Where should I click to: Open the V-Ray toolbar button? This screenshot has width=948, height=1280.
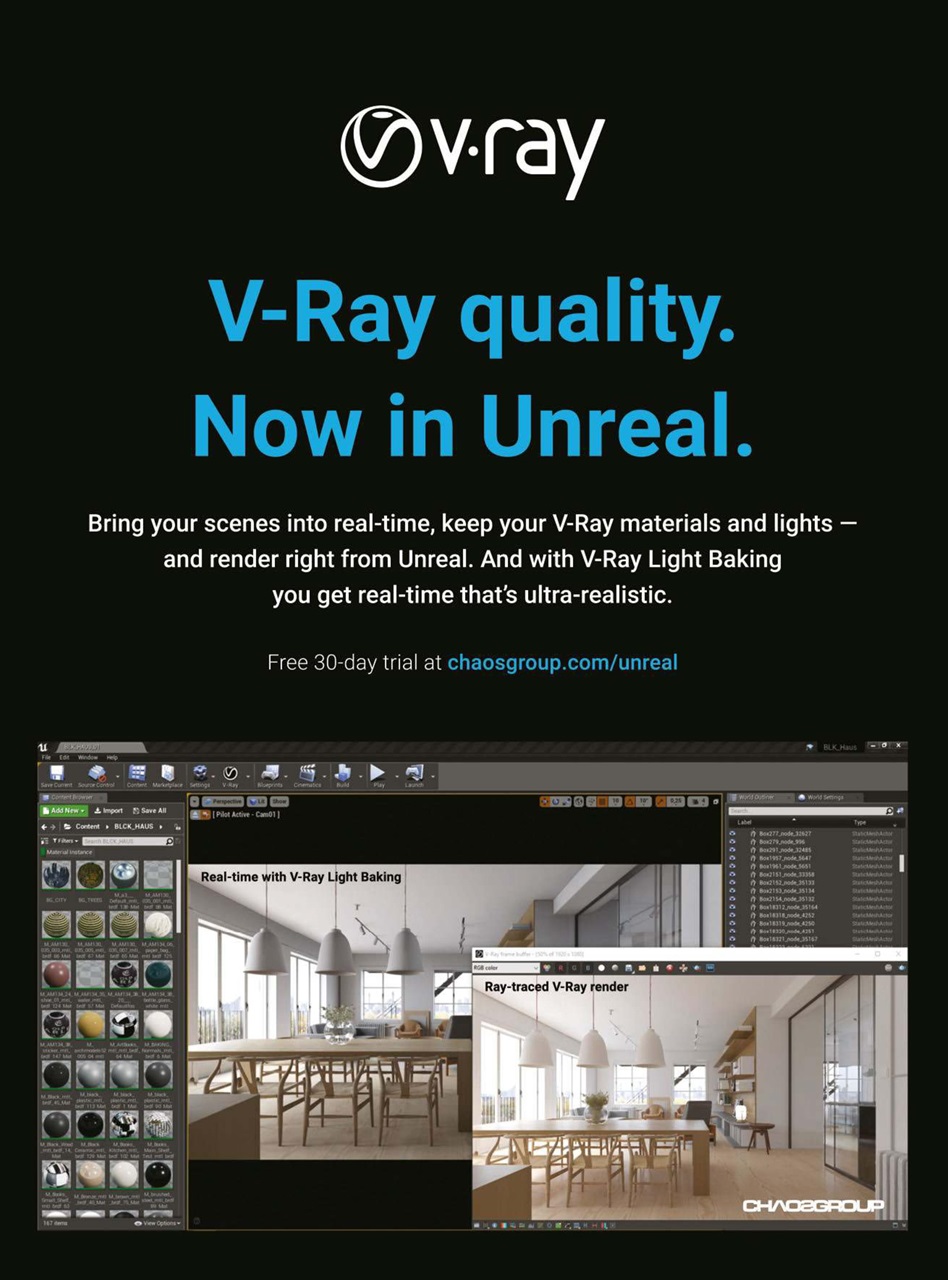(230, 774)
